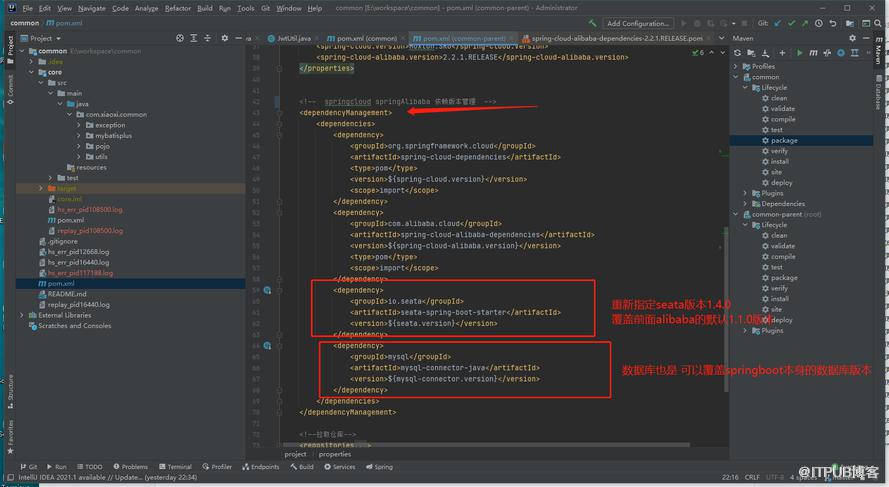Toggle Maven Offline mode icon
889x487 pixels.
[x=827, y=53]
